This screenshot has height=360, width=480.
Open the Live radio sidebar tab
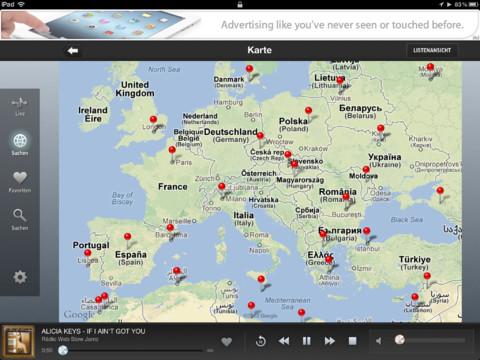click(20, 106)
